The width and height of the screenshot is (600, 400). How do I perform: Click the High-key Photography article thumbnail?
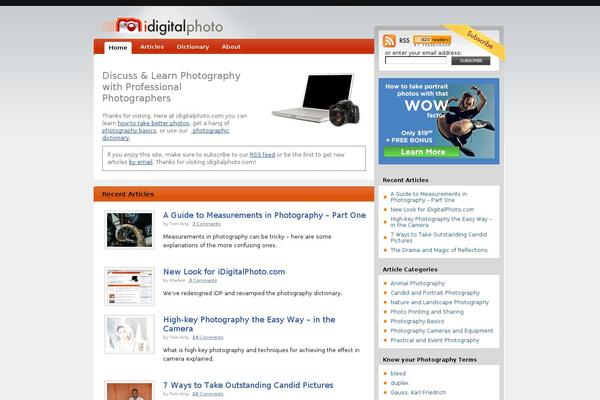[129, 334]
